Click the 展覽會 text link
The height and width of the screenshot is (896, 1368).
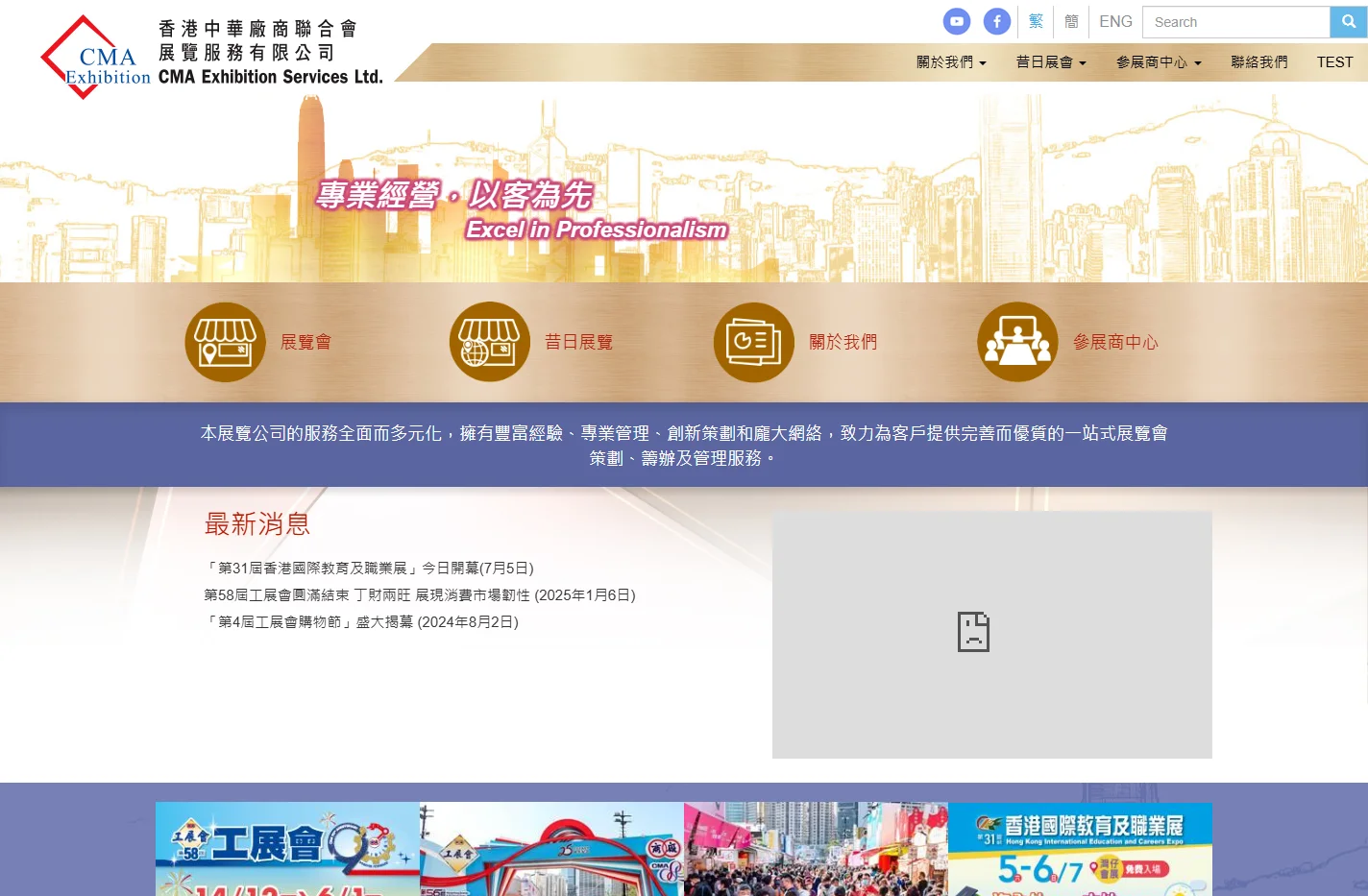coord(305,342)
